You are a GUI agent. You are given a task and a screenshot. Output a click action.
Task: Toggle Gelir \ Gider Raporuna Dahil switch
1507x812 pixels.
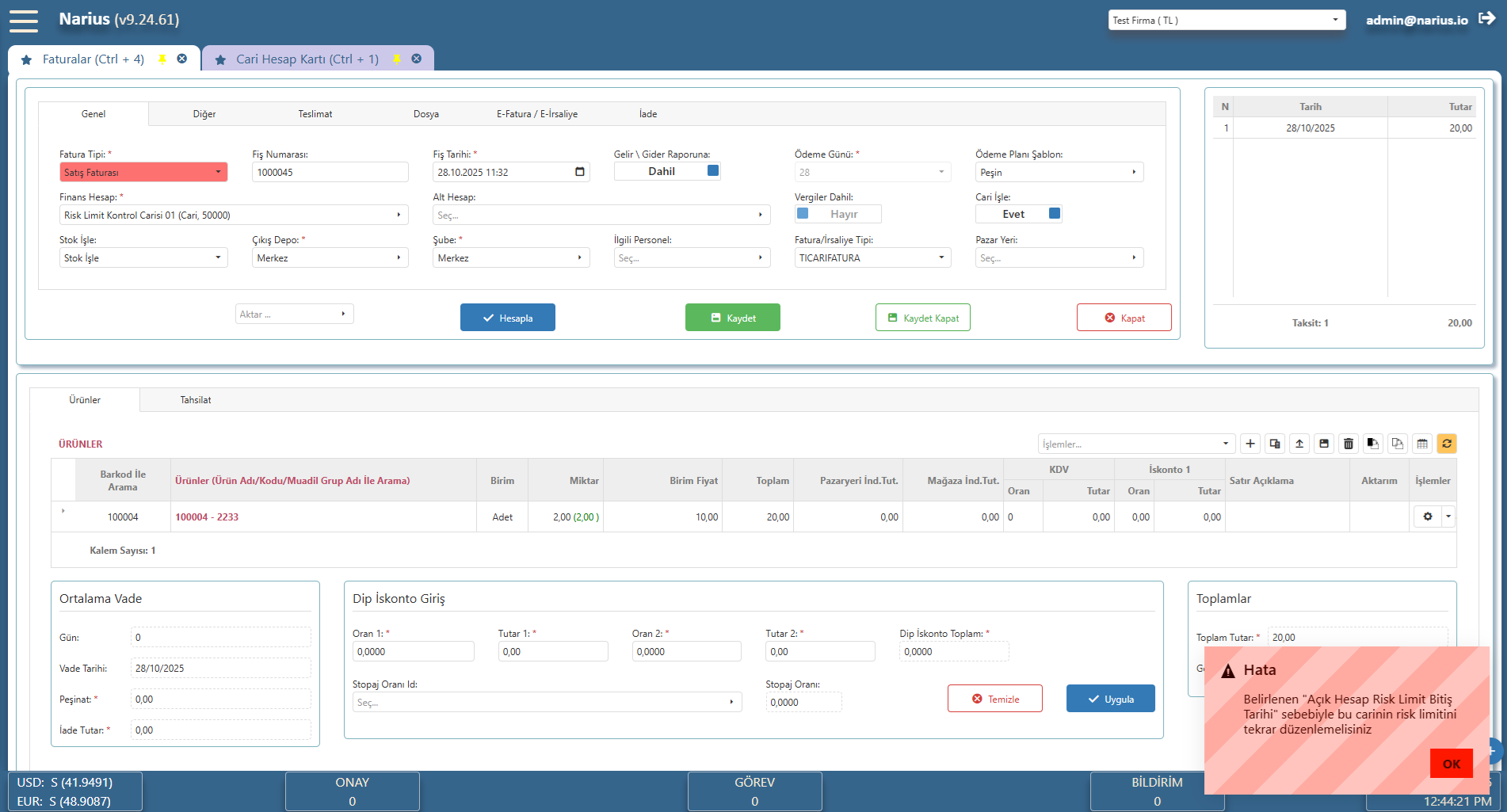pos(667,171)
